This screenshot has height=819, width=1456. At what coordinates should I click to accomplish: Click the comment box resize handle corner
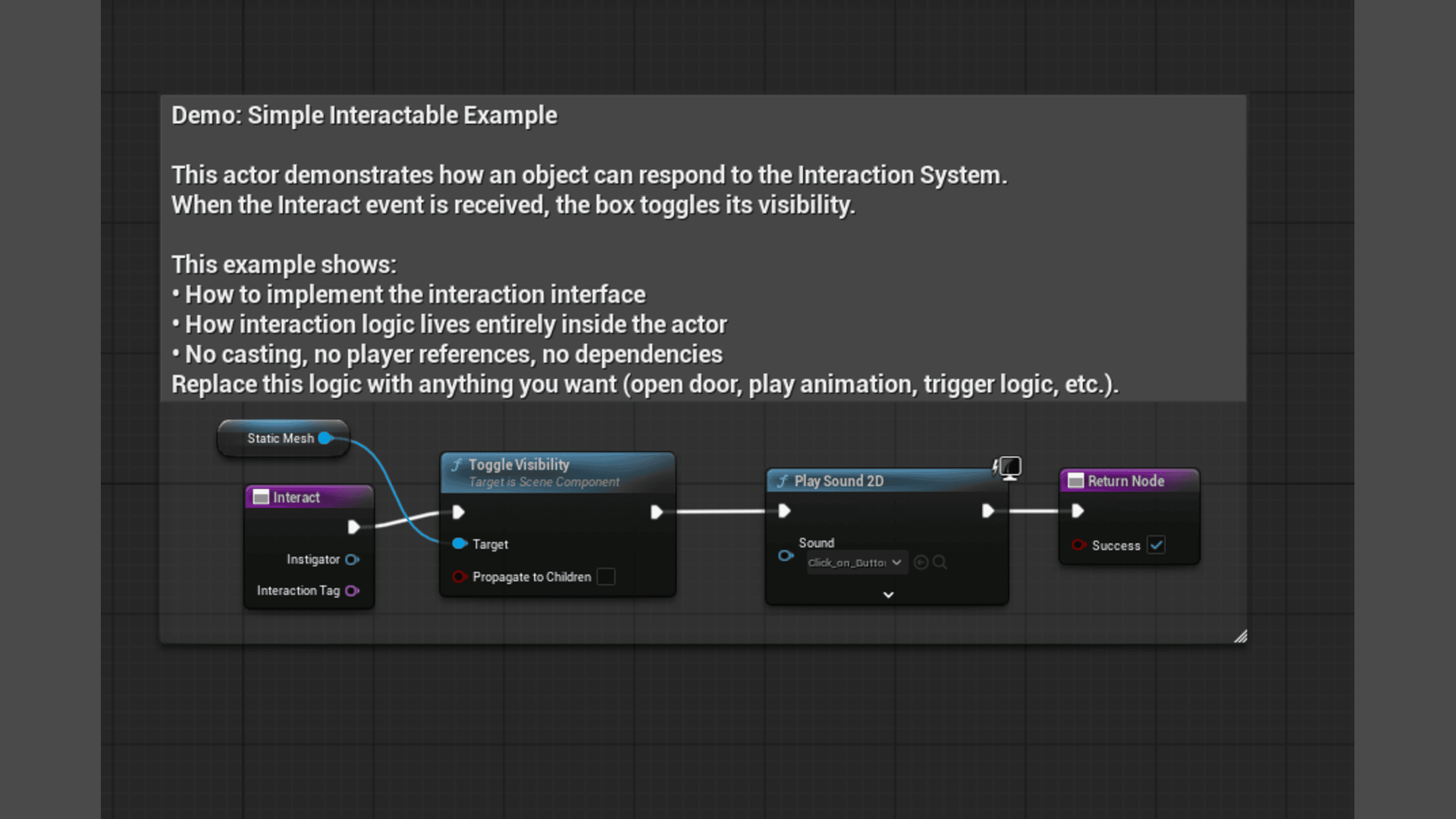coord(1240,637)
